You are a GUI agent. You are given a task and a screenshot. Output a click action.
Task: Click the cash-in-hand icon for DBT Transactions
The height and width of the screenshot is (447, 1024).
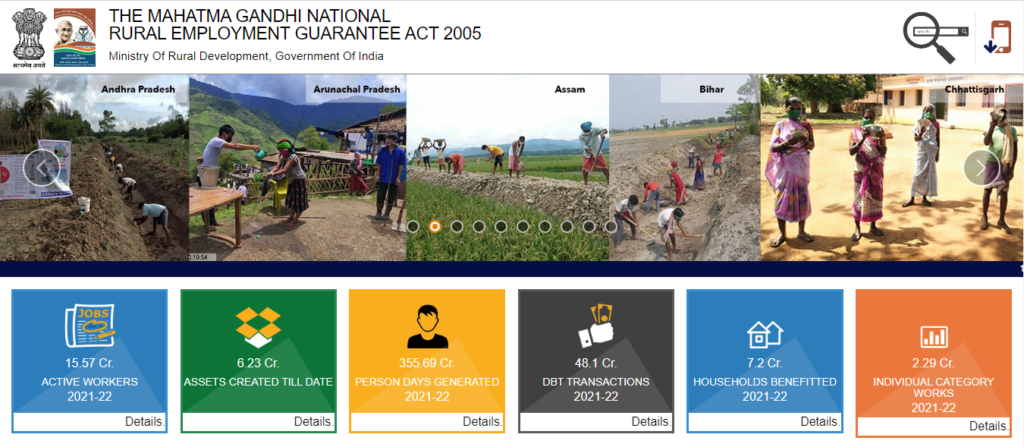pos(596,325)
